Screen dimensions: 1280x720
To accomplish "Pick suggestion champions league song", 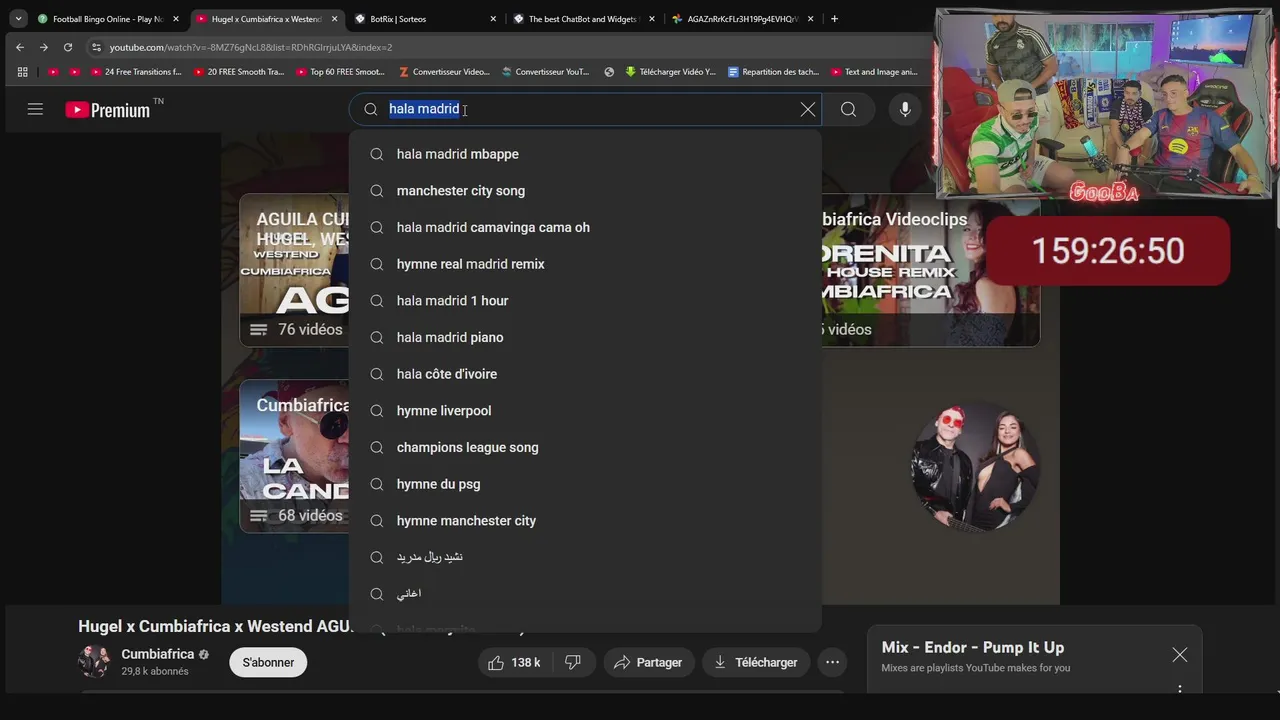I will coord(585,447).
